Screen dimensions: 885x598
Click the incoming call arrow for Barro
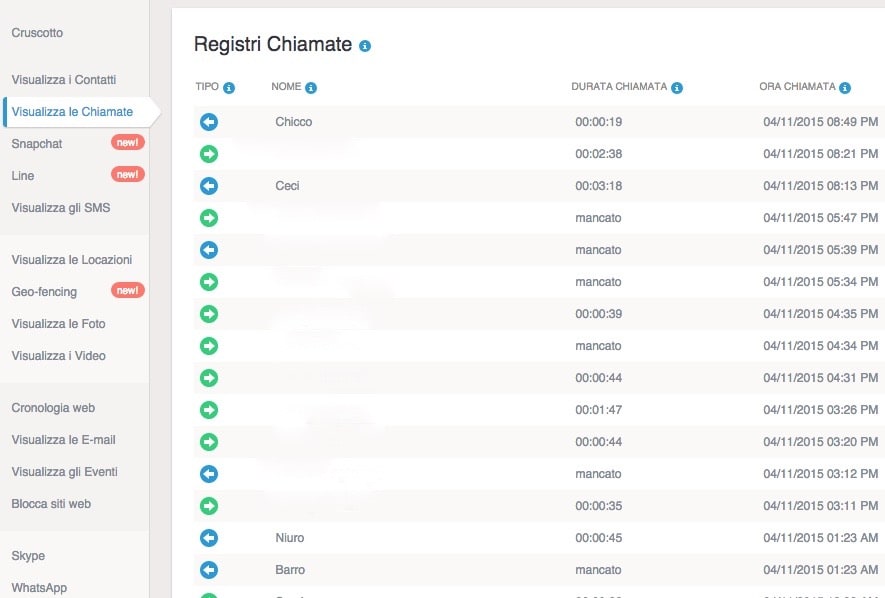click(209, 570)
